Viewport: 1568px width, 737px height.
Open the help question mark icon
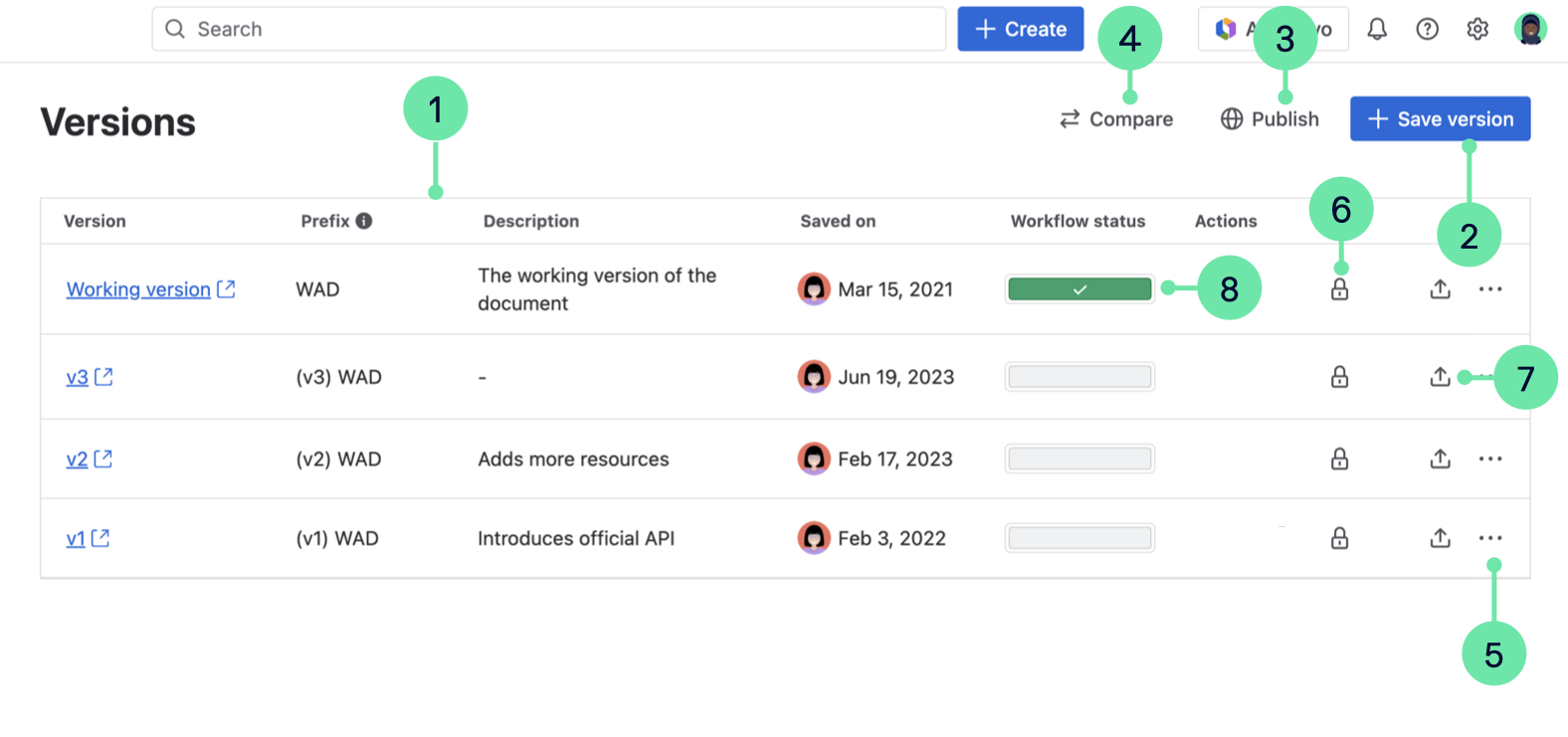[x=1428, y=29]
